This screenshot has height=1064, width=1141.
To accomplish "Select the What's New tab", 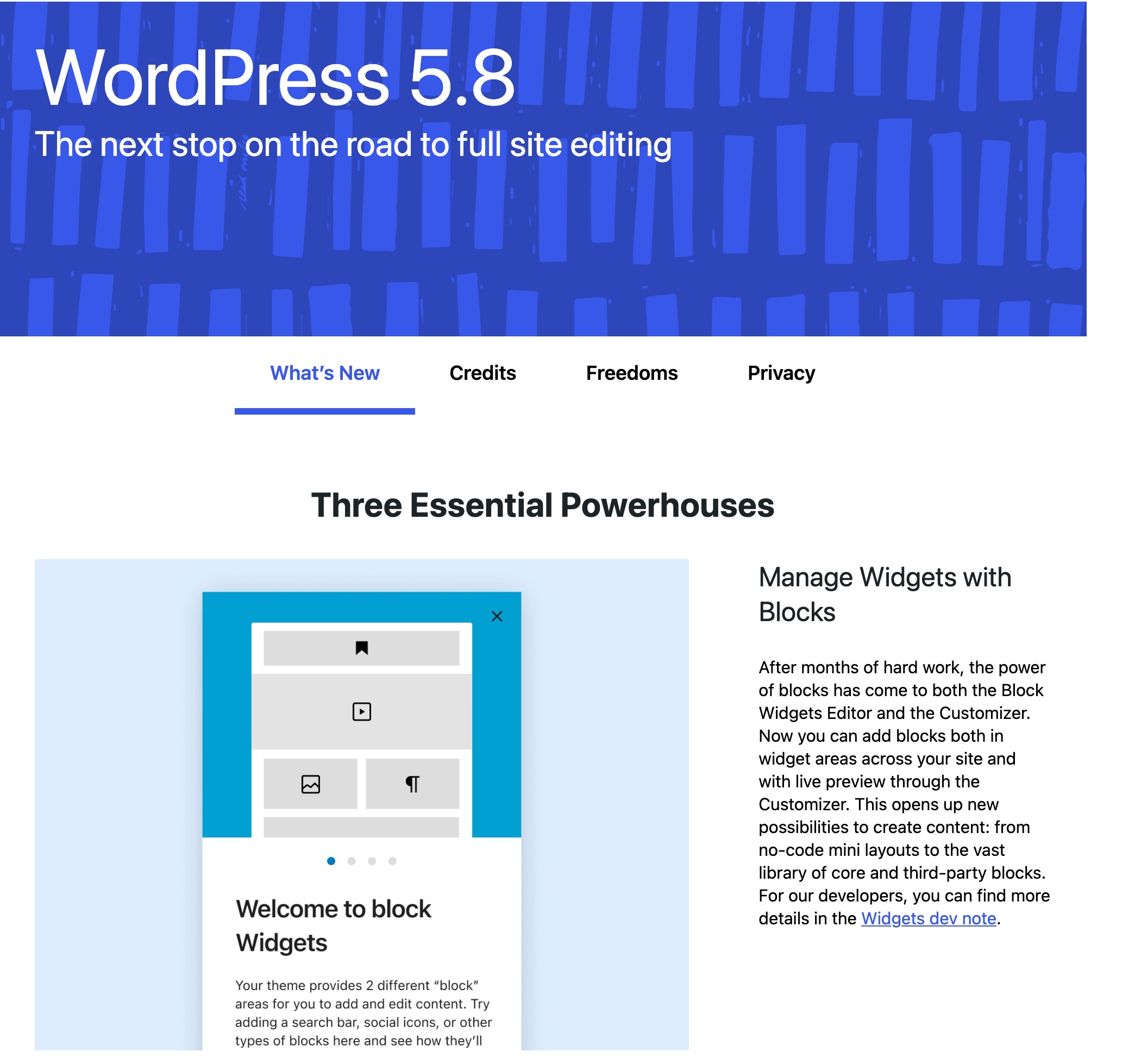I will [x=325, y=373].
